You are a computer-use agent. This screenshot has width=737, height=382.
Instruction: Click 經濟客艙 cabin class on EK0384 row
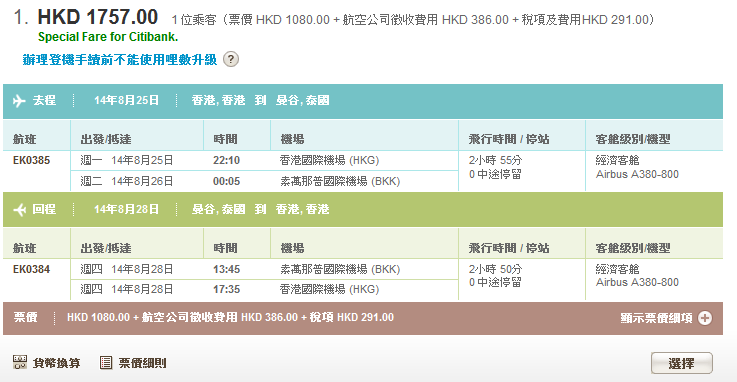(618, 269)
